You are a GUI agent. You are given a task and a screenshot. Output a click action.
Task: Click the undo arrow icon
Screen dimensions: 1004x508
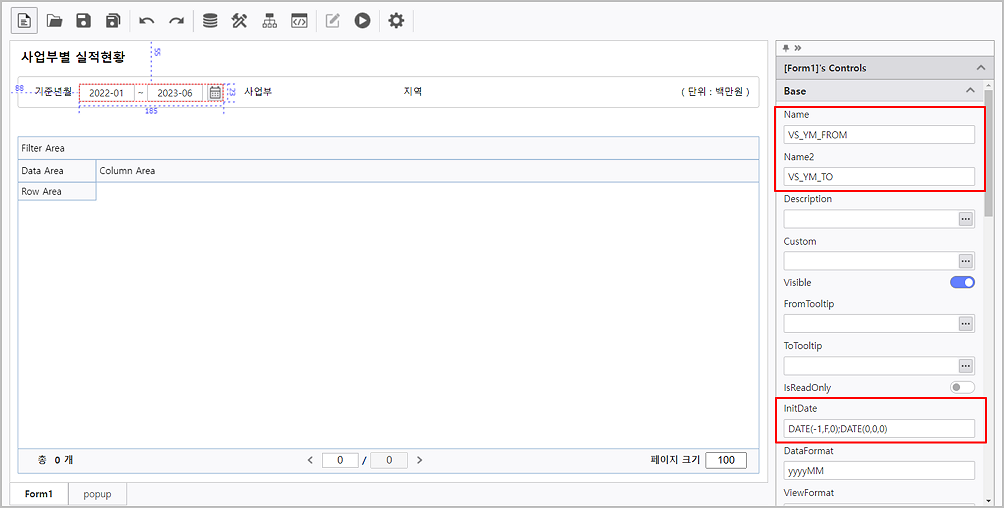147,20
